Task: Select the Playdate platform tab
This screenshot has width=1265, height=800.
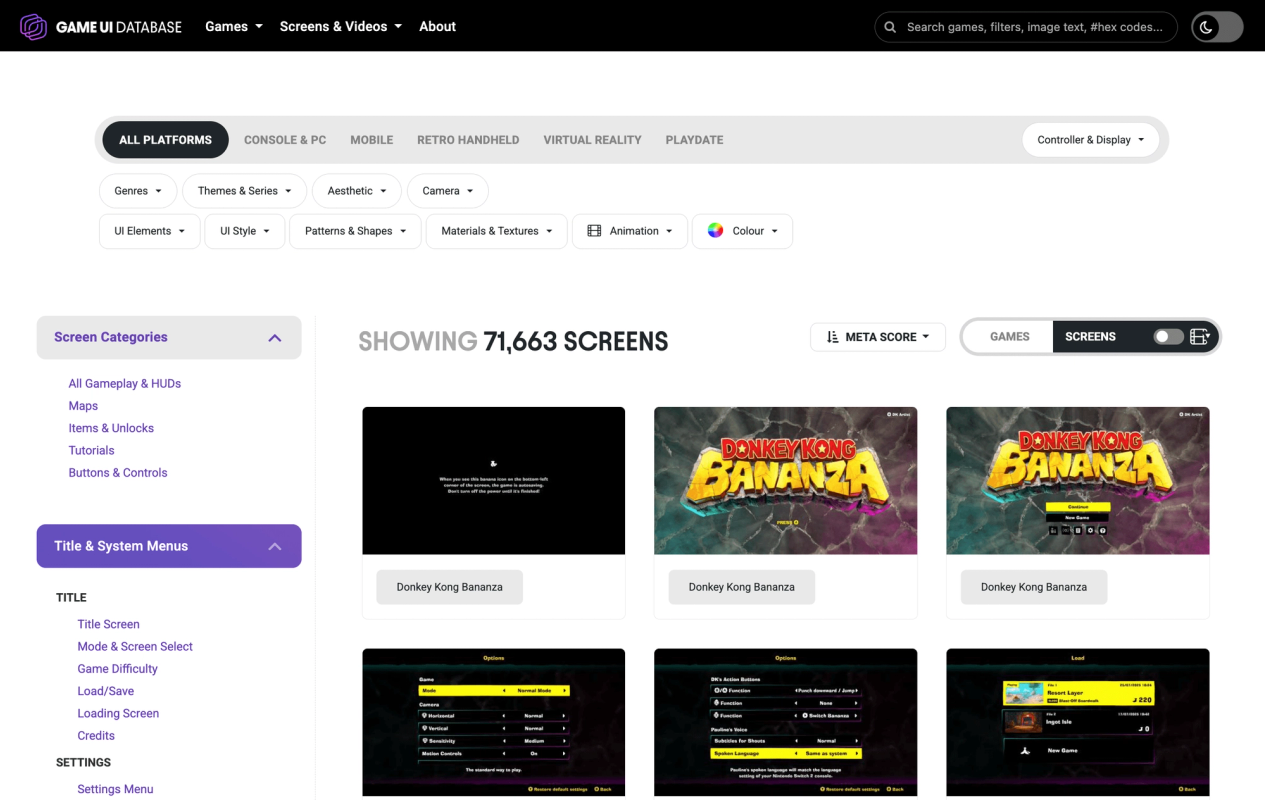Action: point(694,140)
